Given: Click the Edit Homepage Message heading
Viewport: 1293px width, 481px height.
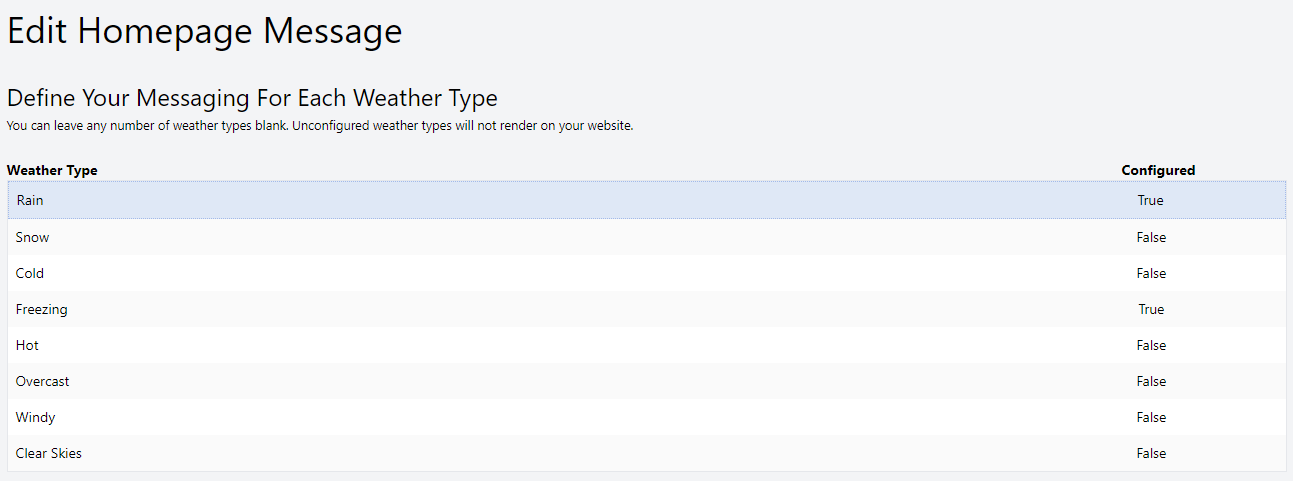Looking at the screenshot, I should (205, 31).
